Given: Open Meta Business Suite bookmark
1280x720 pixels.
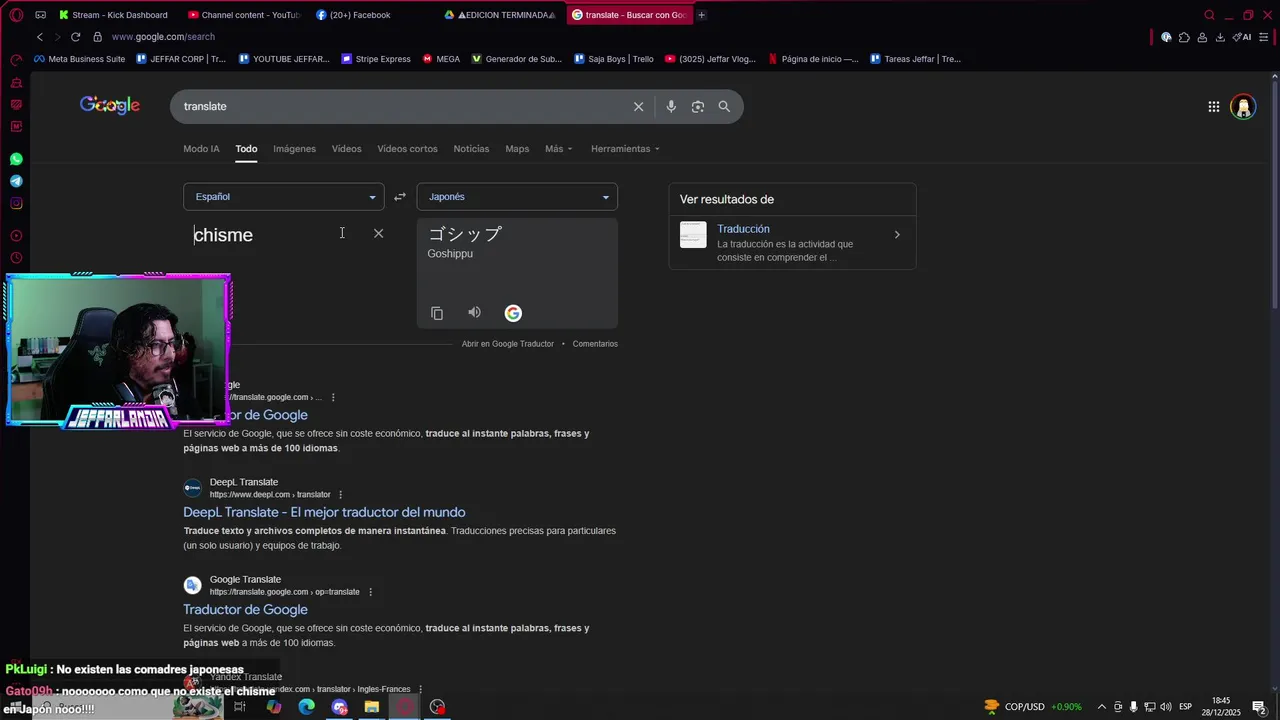Looking at the screenshot, I should 79,59.
